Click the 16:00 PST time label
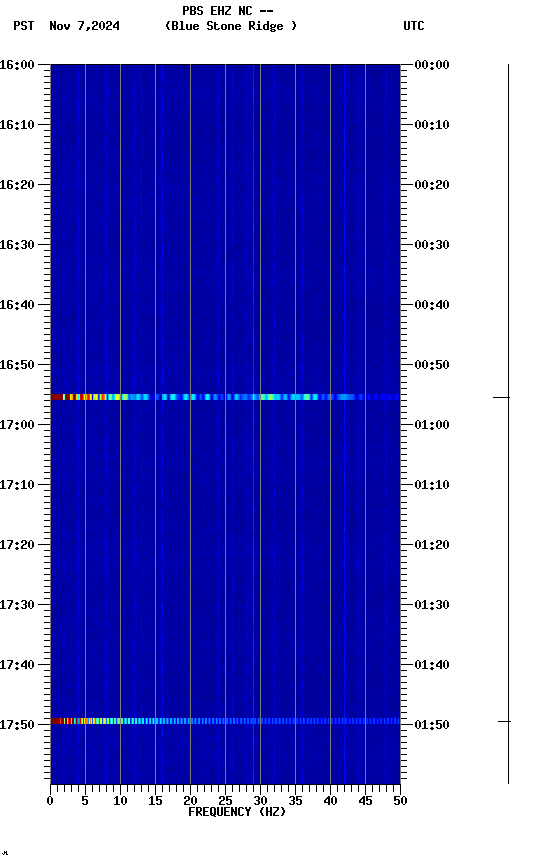552x864 pixels. coord(17,65)
